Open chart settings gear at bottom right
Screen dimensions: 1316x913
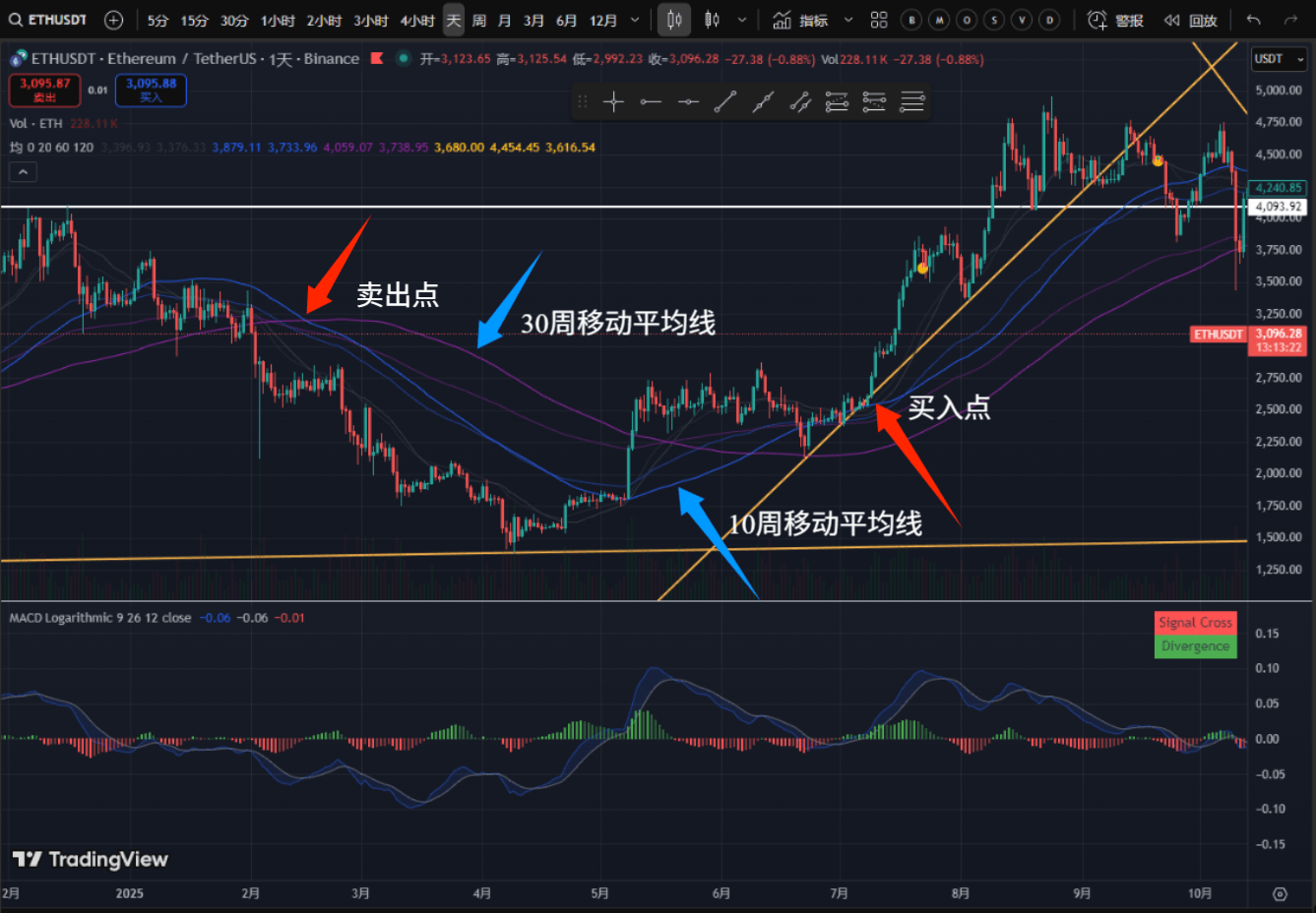(x=1280, y=893)
